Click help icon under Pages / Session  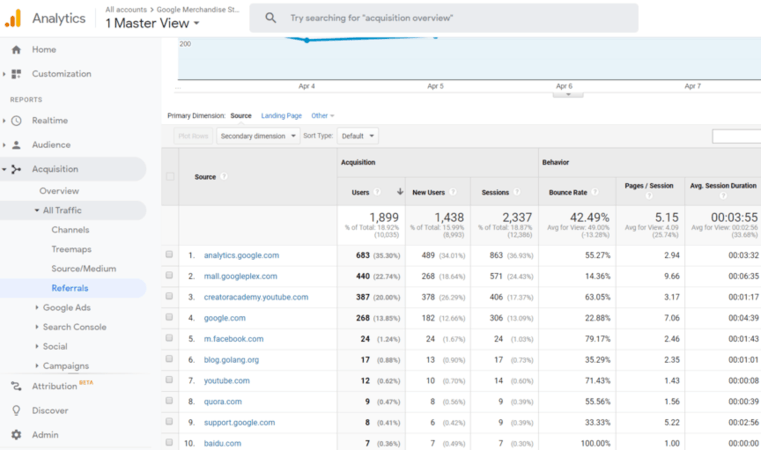[649, 196]
